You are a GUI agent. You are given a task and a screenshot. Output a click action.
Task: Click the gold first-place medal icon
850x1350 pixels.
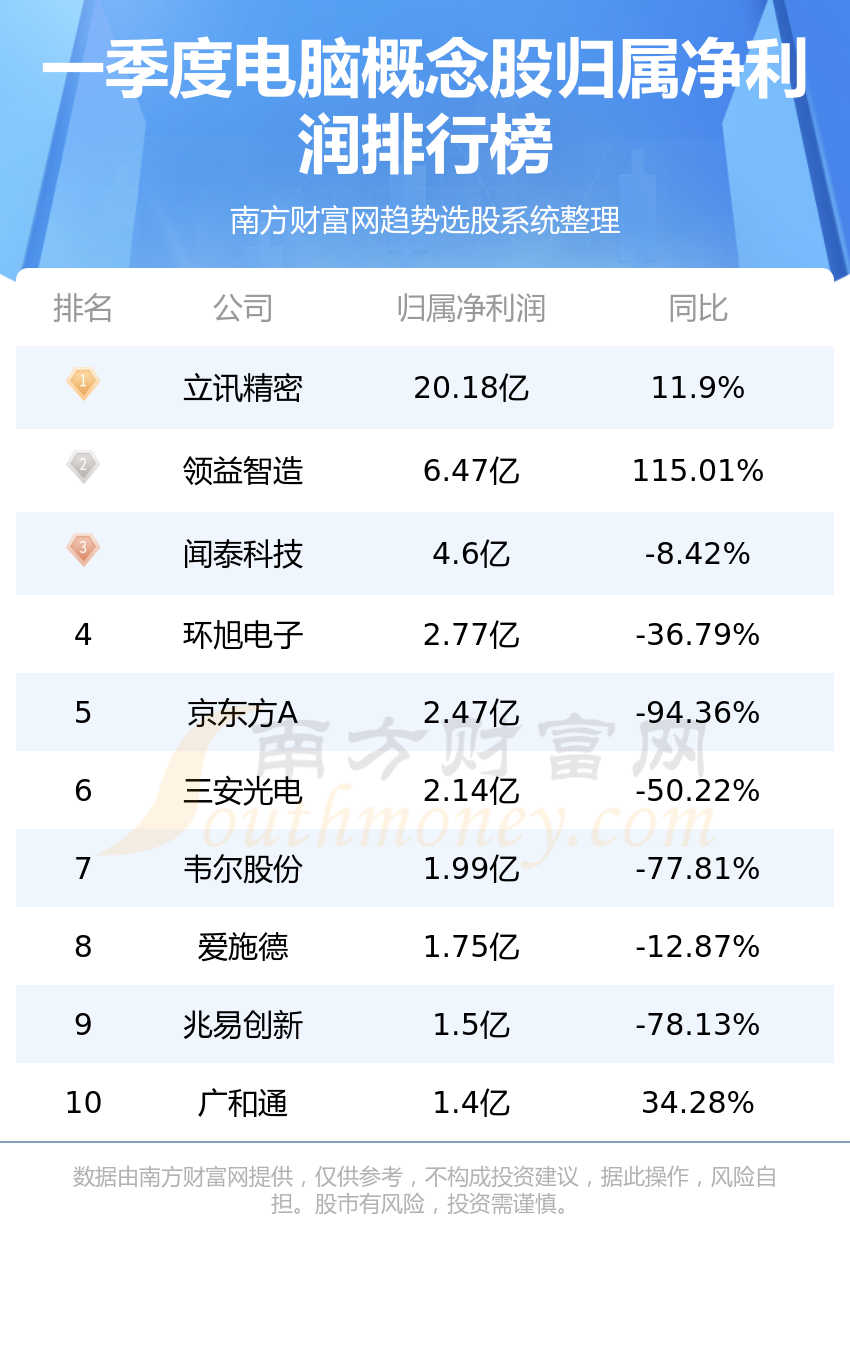(x=83, y=384)
